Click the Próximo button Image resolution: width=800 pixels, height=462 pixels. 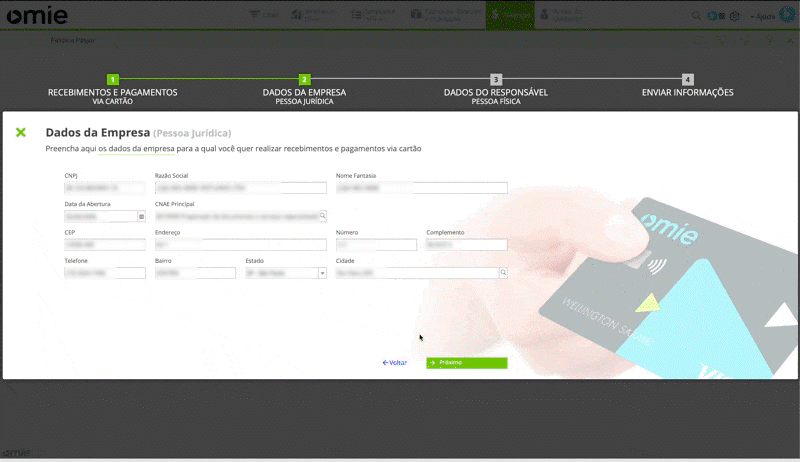(466, 363)
